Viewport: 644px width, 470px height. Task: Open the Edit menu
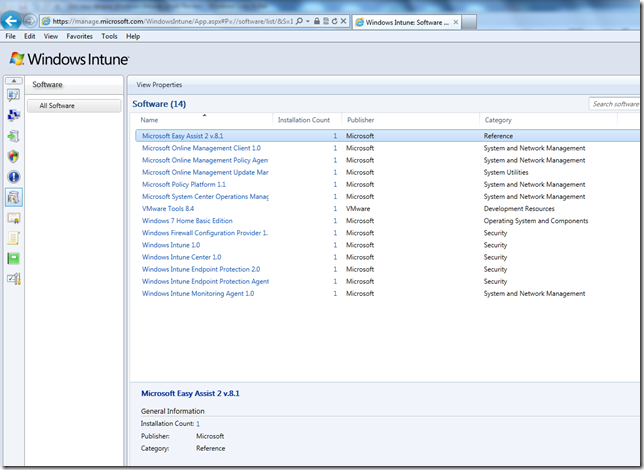pos(30,36)
